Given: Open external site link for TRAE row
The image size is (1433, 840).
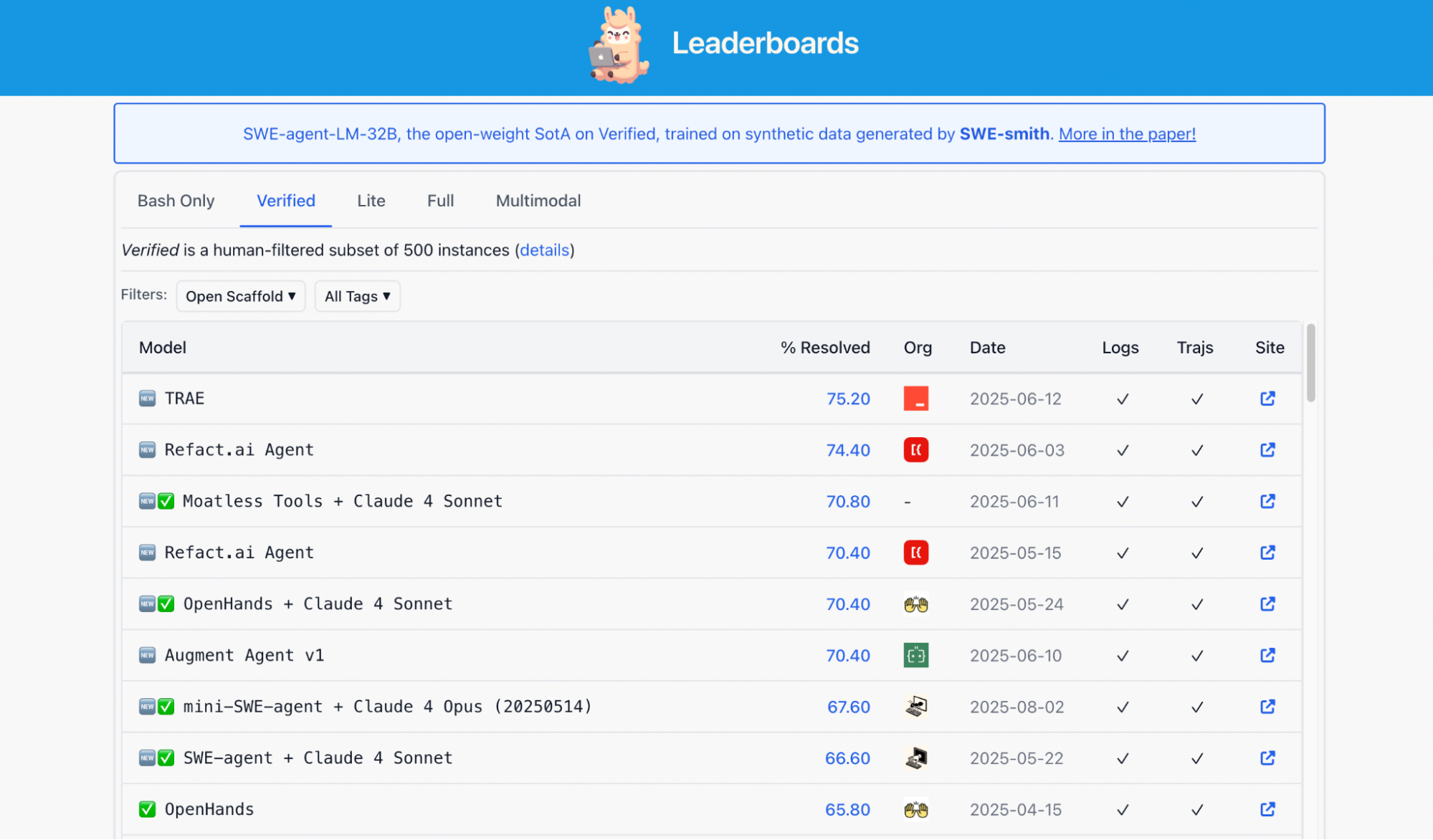Looking at the screenshot, I should (1267, 398).
